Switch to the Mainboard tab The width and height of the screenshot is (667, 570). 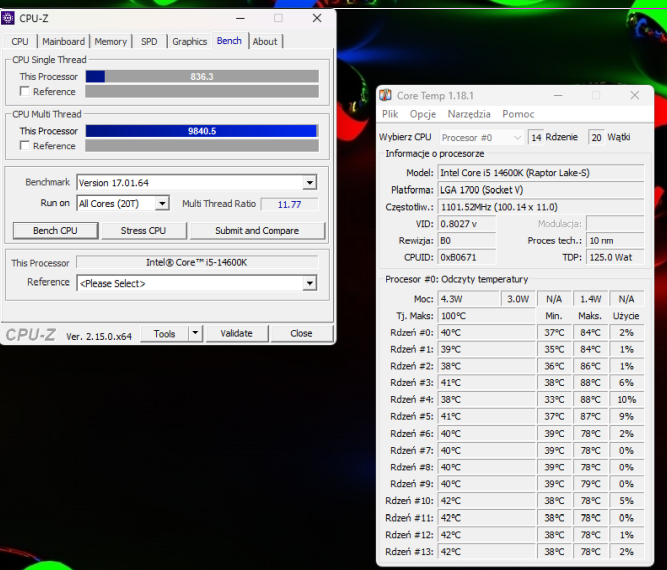pos(63,42)
